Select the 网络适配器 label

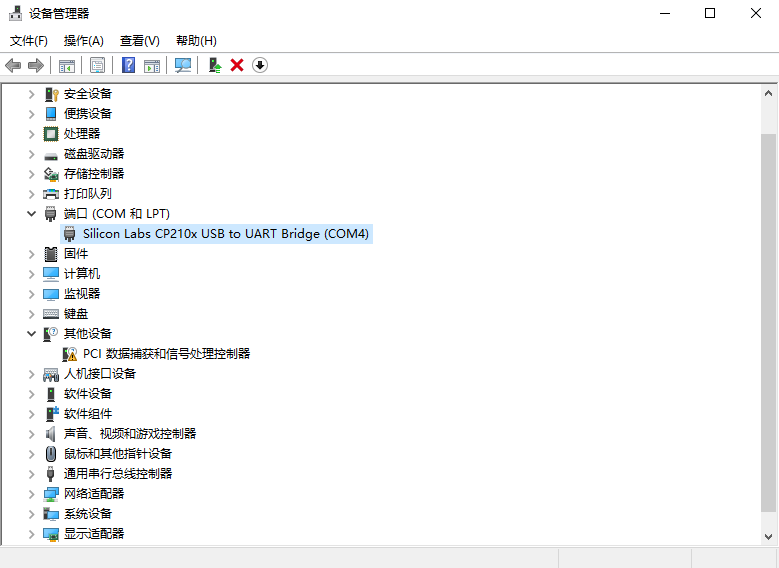click(x=94, y=494)
